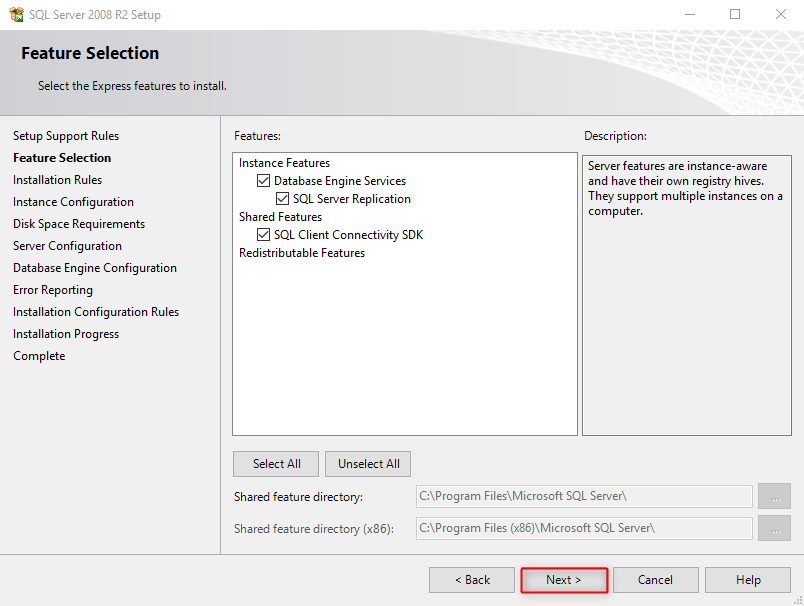
Task: Uncheck Database Engine Services checkbox
Action: click(x=263, y=180)
